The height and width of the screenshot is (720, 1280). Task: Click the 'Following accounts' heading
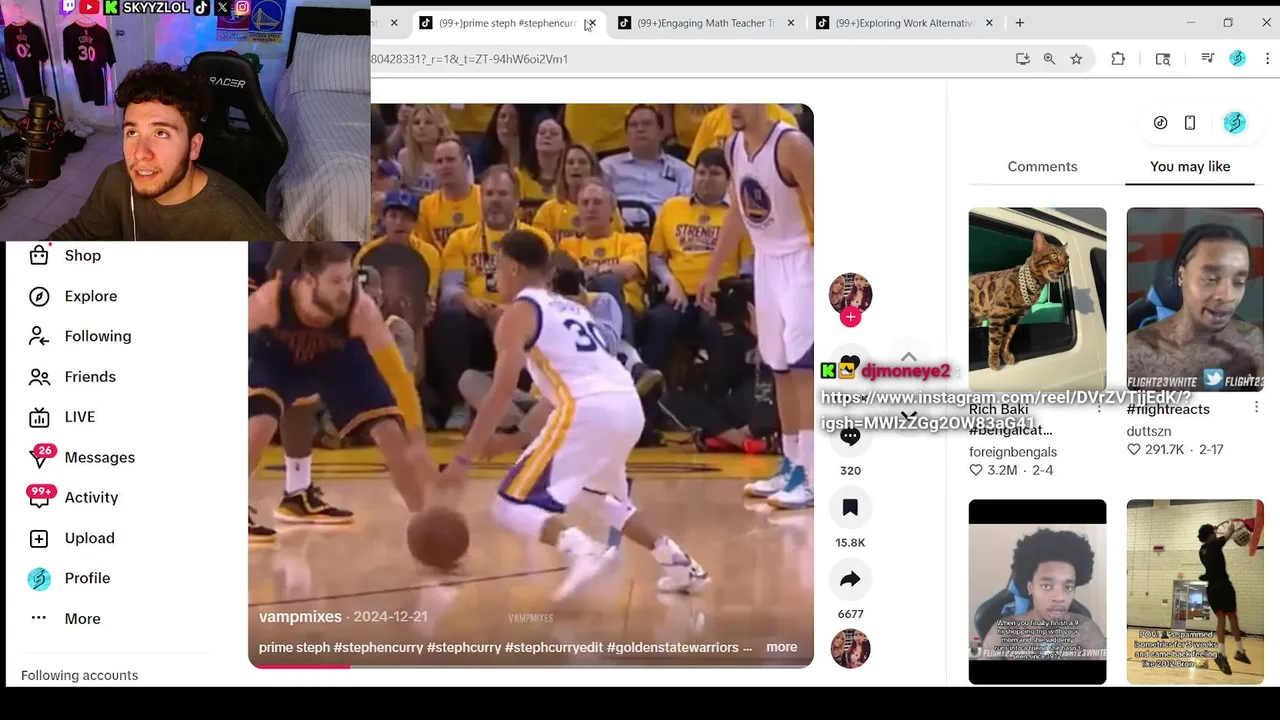click(x=79, y=676)
